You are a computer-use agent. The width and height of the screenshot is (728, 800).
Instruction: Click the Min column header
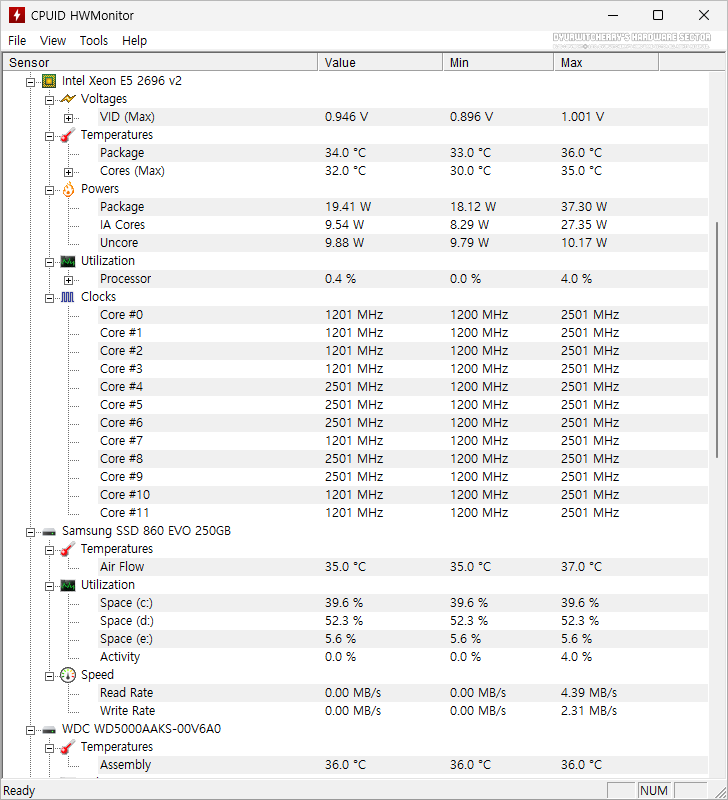pyautogui.click(x=498, y=62)
